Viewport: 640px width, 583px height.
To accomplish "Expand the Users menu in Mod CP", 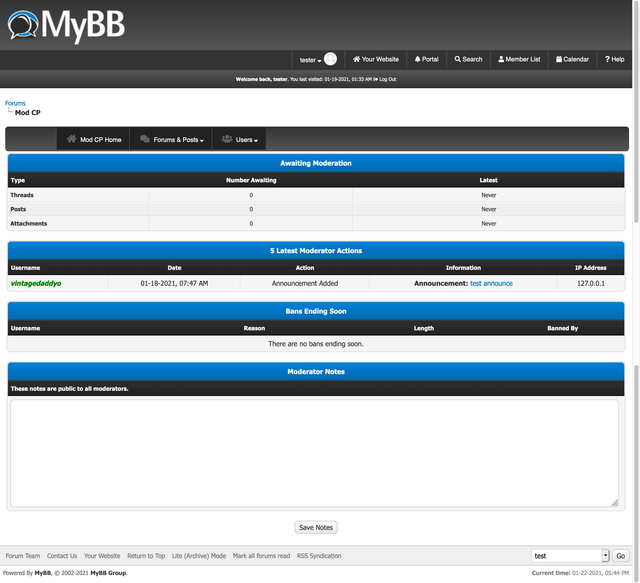I will click(x=240, y=140).
